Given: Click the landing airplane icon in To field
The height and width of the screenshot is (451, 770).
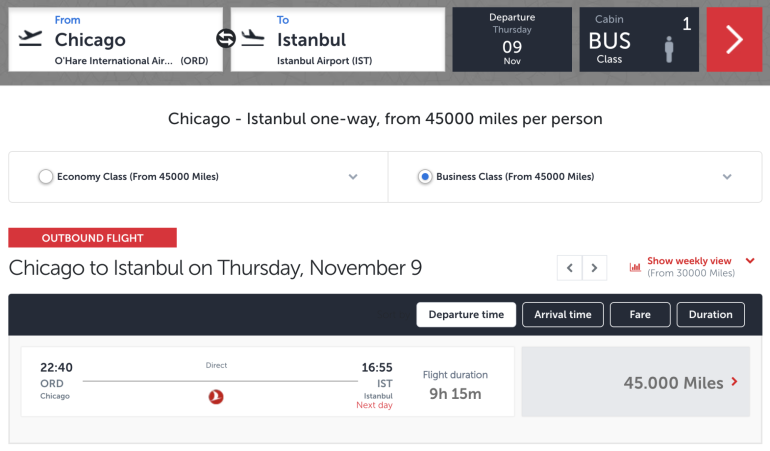Looking at the screenshot, I should 253,39.
